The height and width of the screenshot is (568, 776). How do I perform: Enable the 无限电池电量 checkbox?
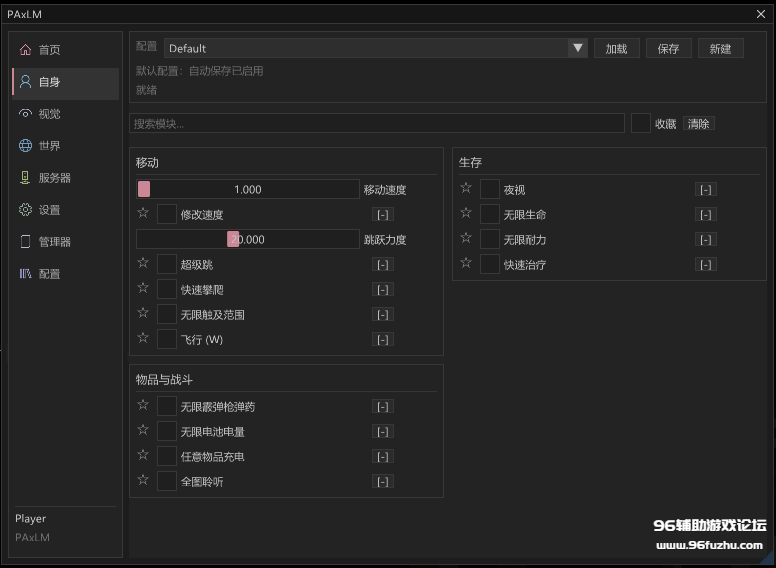click(x=167, y=431)
